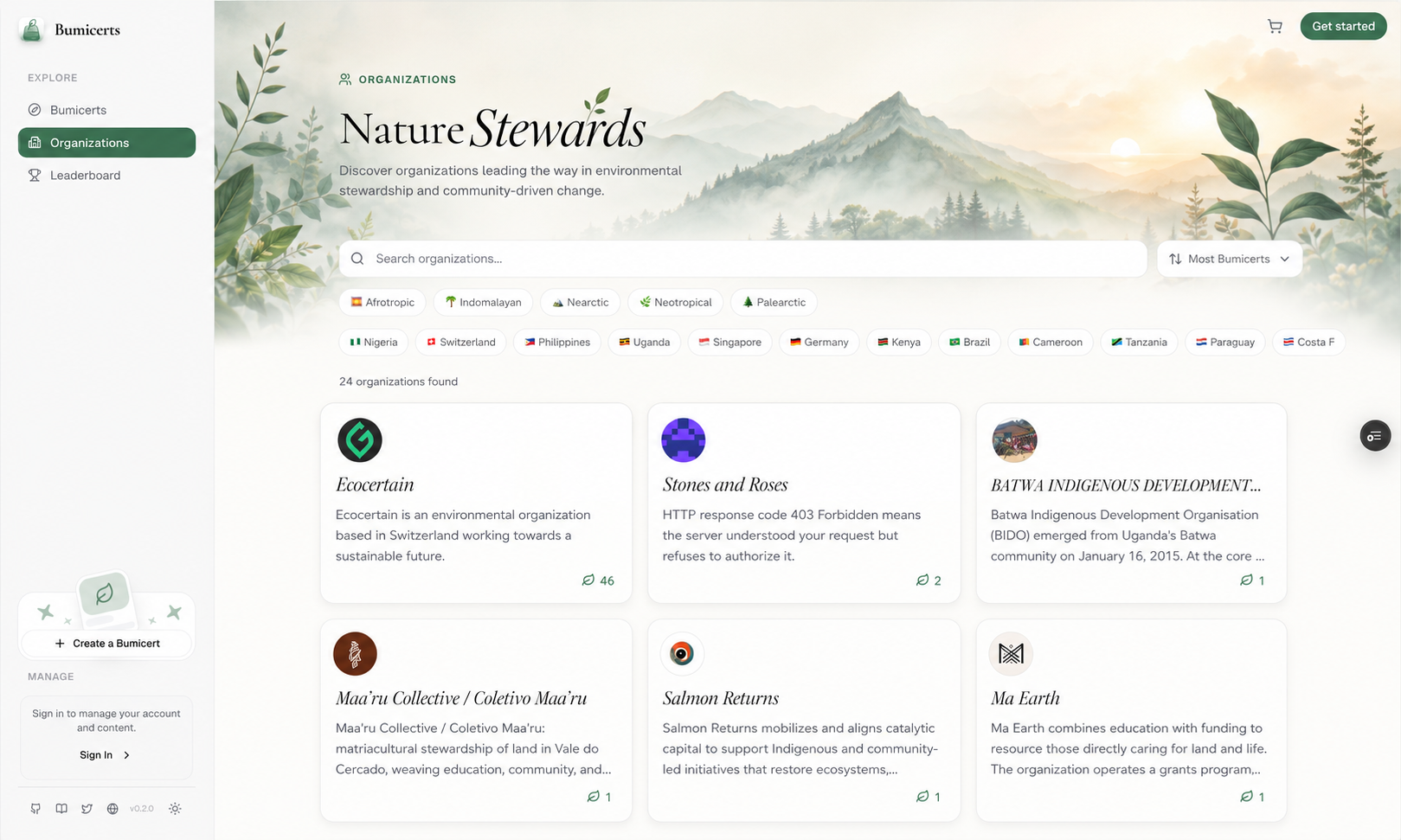Click the leaf count icon on Ecocertain card
1401x840 pixels.
pos(588,580)
